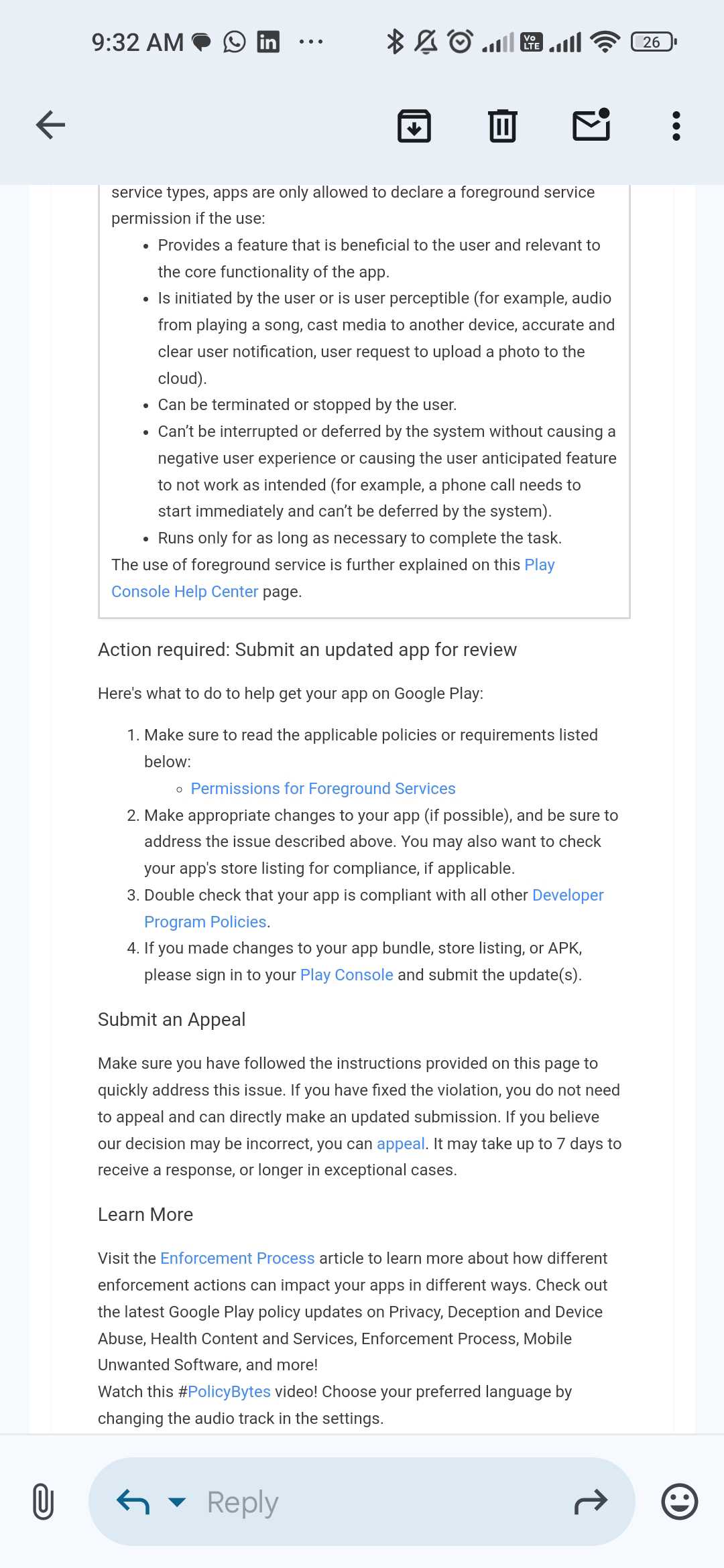Forward the email using forward arrow
This screenshot has width=724, height=1568.
click(x=591, y=1502)
